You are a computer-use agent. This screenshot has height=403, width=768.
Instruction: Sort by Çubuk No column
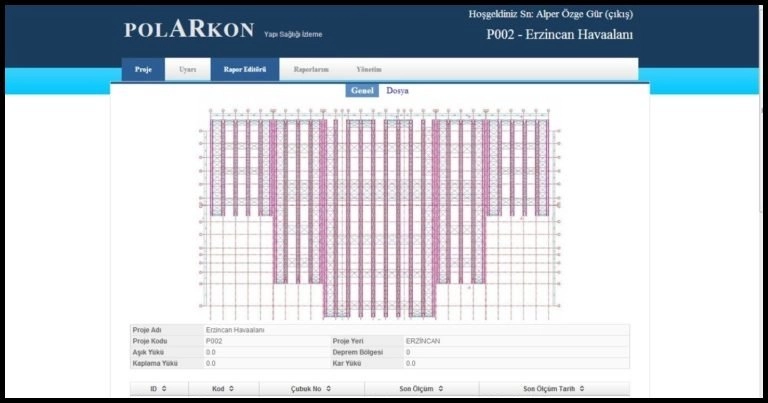(311, 388)
